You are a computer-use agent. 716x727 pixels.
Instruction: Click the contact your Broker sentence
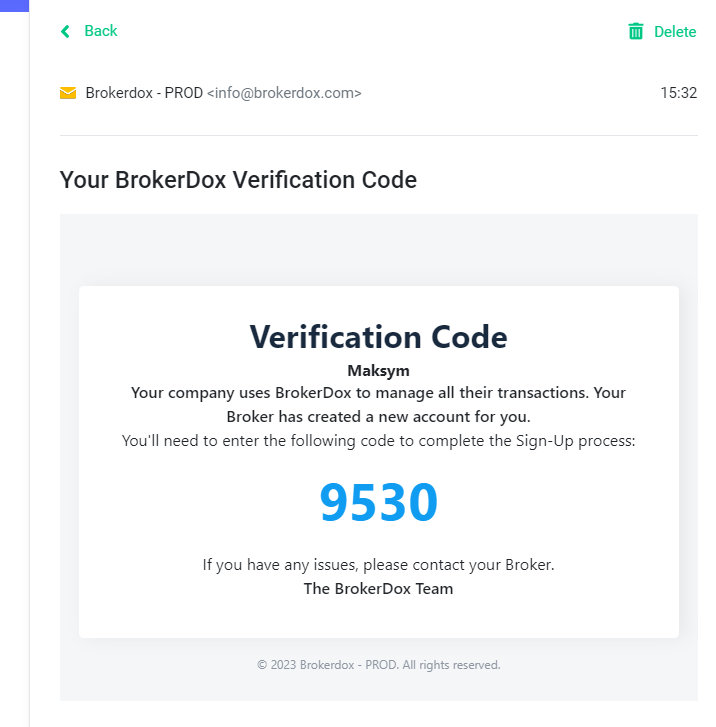point(378,565)
